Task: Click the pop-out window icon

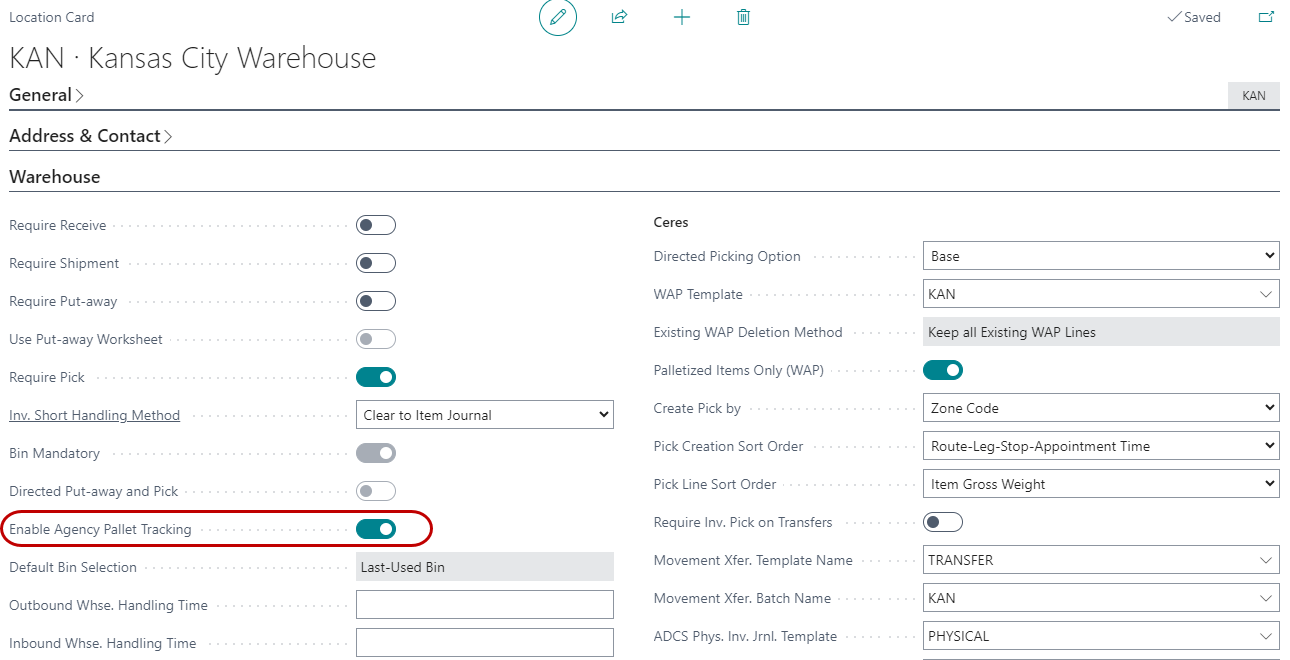Action: pos(1266,17)
